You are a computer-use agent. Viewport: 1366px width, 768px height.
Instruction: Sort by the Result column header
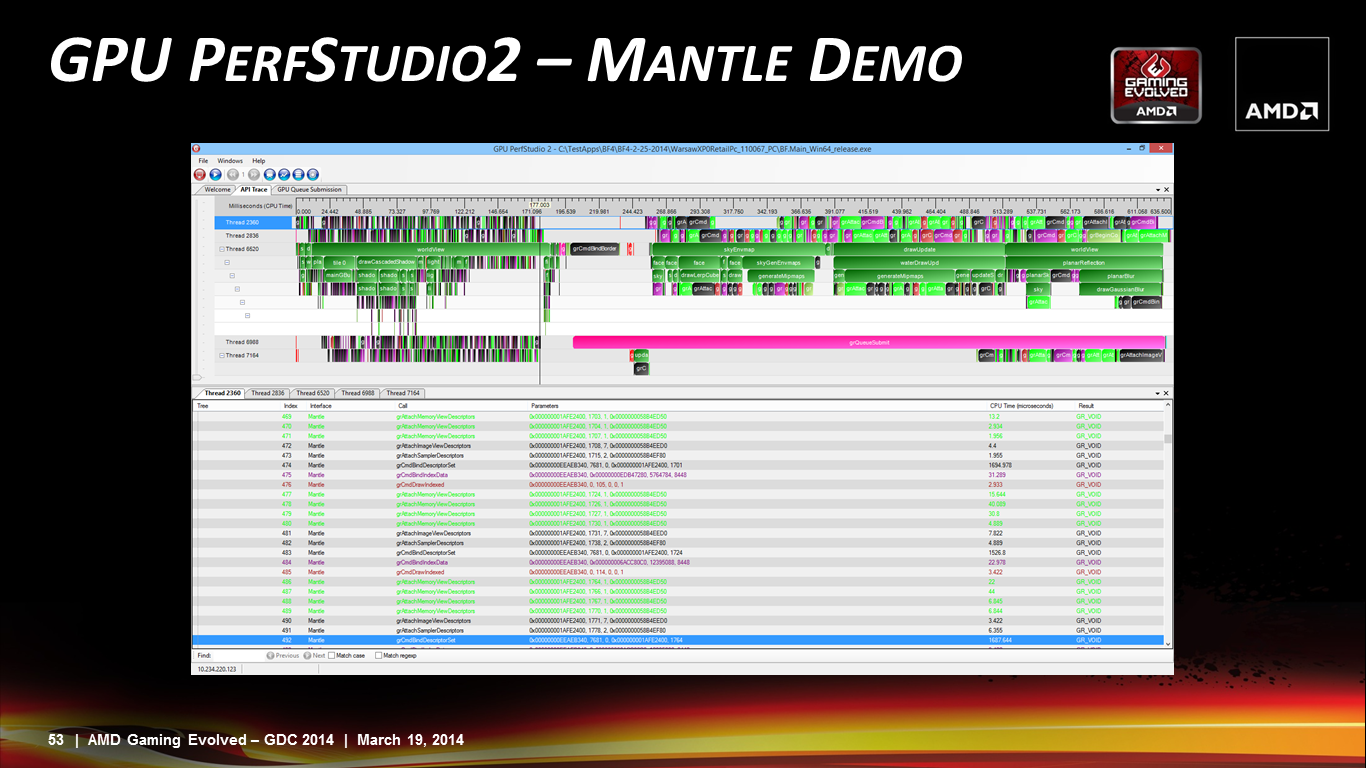[1085, 406]
